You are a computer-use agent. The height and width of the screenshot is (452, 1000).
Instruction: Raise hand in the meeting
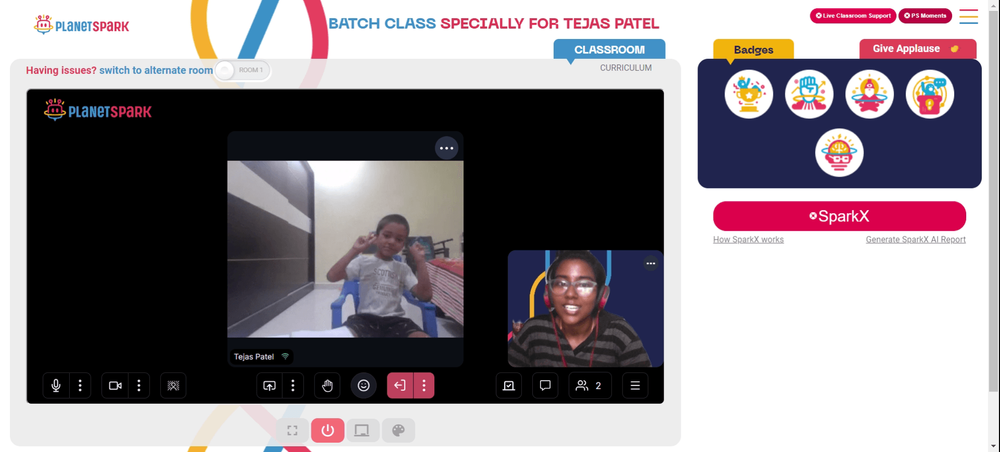327,386
